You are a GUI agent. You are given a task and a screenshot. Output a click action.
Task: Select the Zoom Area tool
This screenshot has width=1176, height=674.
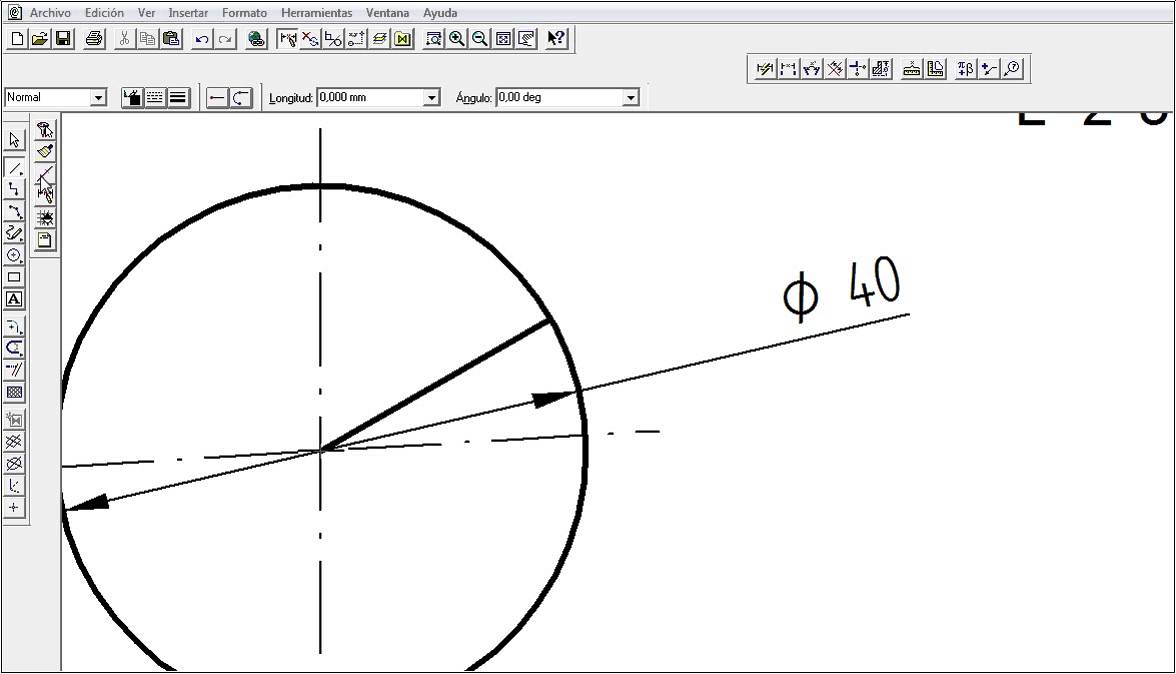tap(434, 39)
